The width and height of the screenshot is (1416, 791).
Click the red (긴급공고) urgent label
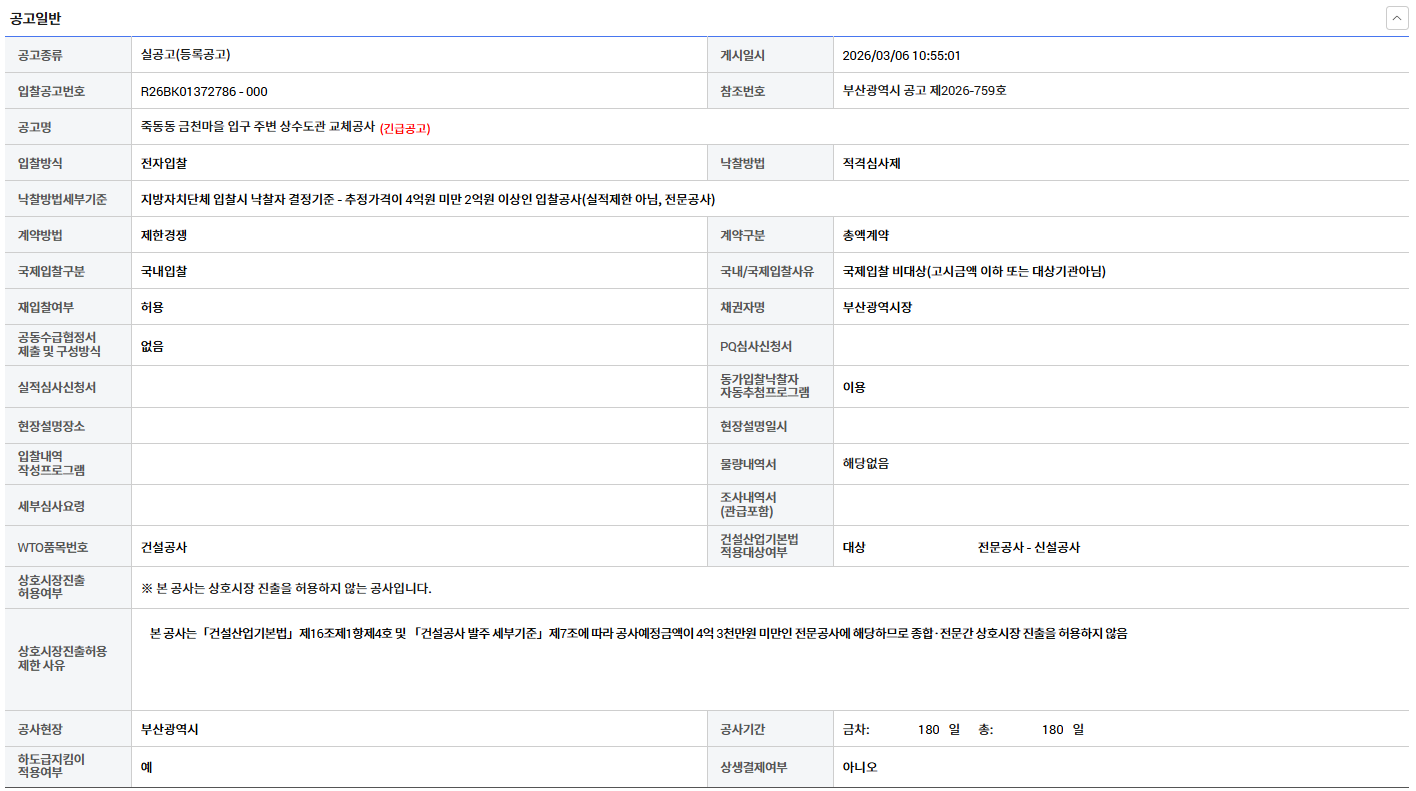click(405, 128)
